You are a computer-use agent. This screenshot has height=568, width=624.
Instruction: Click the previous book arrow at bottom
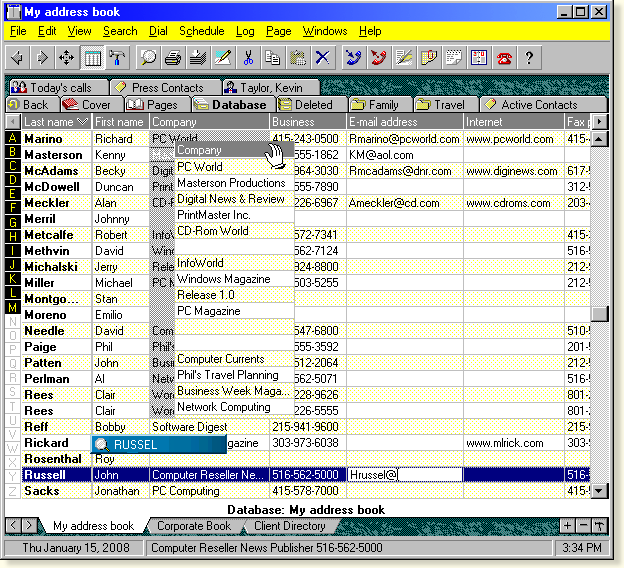tap(13, 525)
